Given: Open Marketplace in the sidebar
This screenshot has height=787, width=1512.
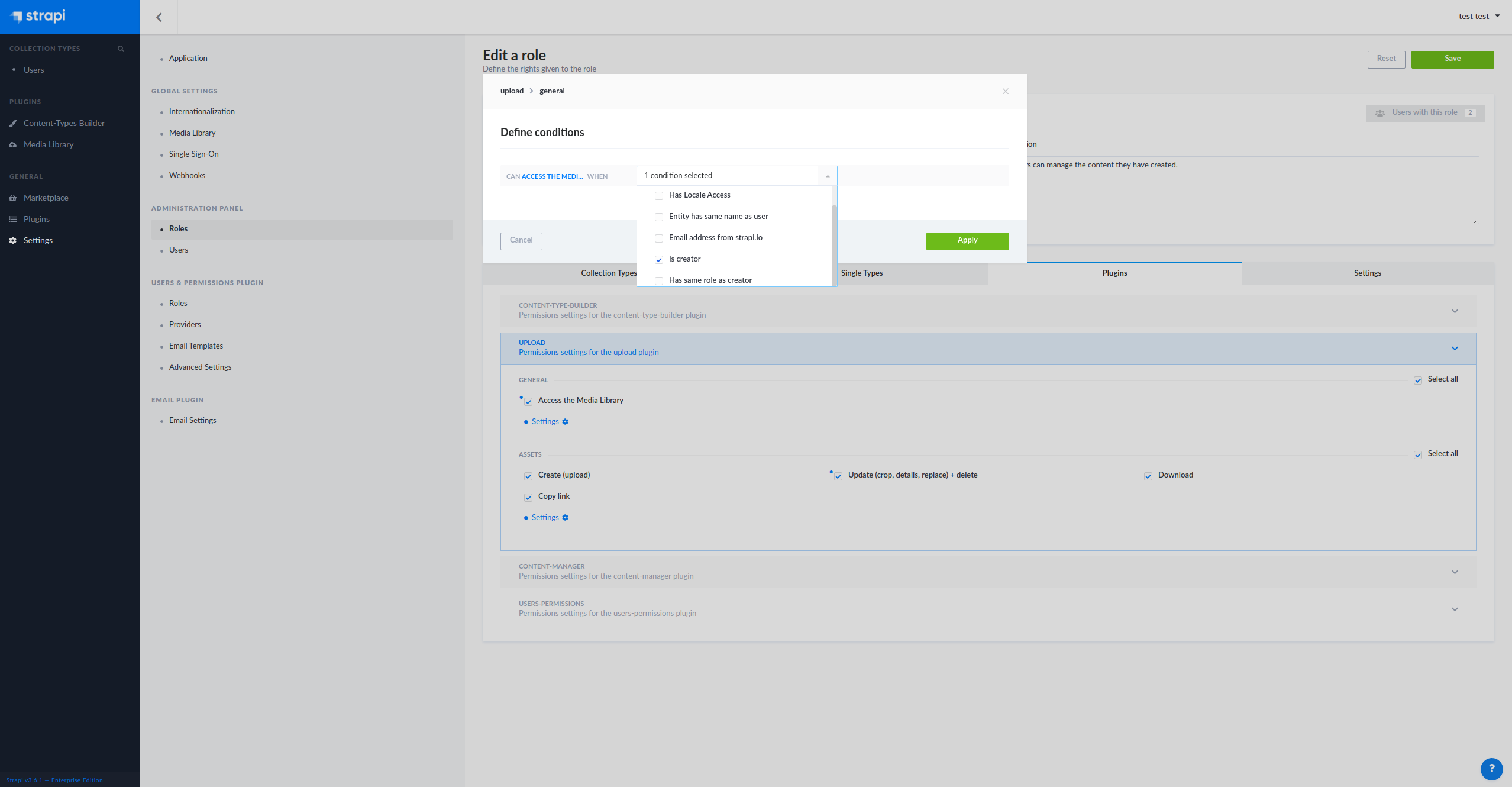Looking at the screenshot, I should click(46, 198).
